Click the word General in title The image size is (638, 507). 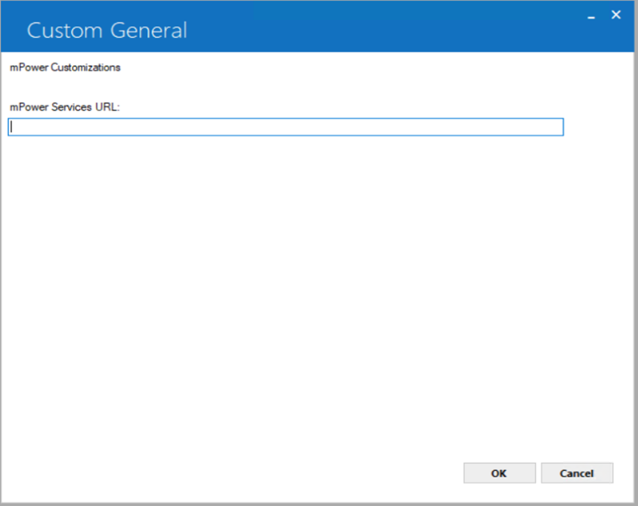(149, 31)
